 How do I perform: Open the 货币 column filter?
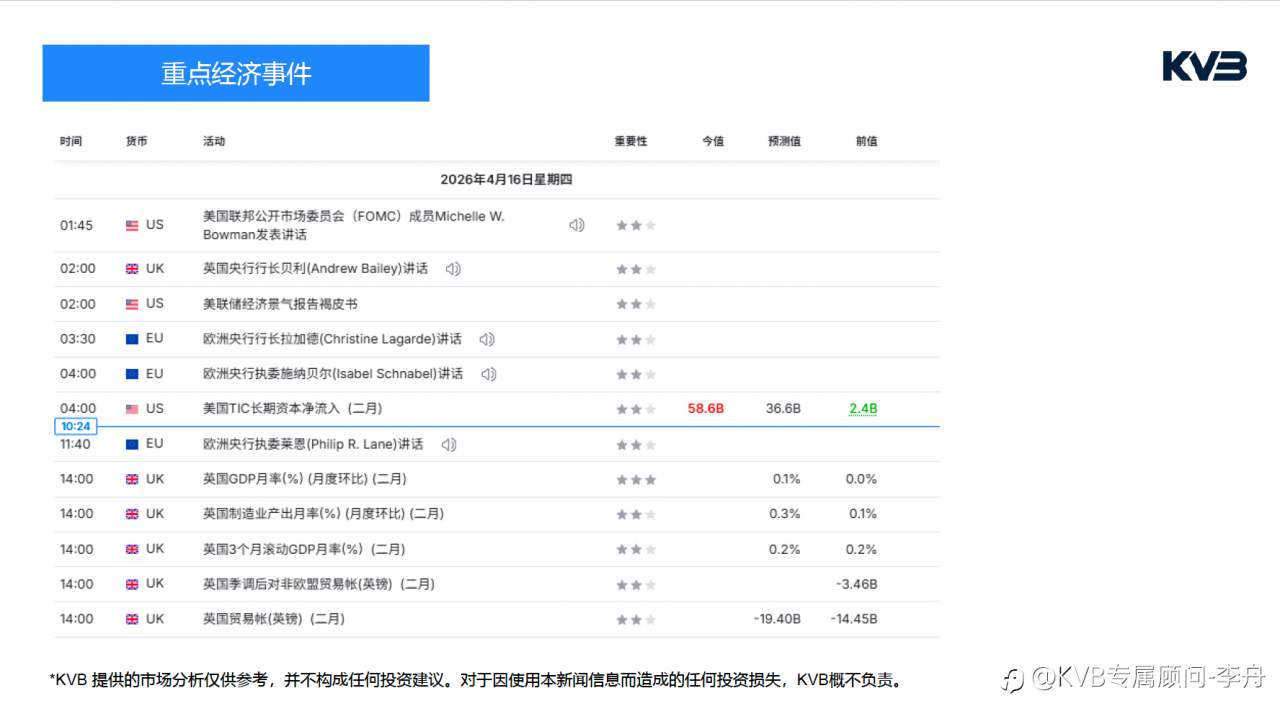point(136,141)
